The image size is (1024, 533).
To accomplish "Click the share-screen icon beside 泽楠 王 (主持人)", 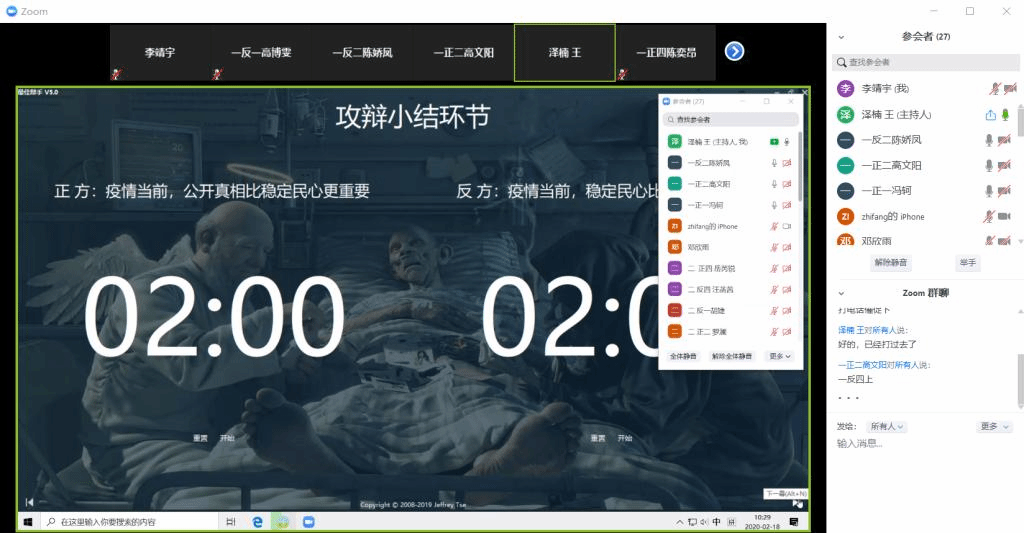I will (990, 115).
